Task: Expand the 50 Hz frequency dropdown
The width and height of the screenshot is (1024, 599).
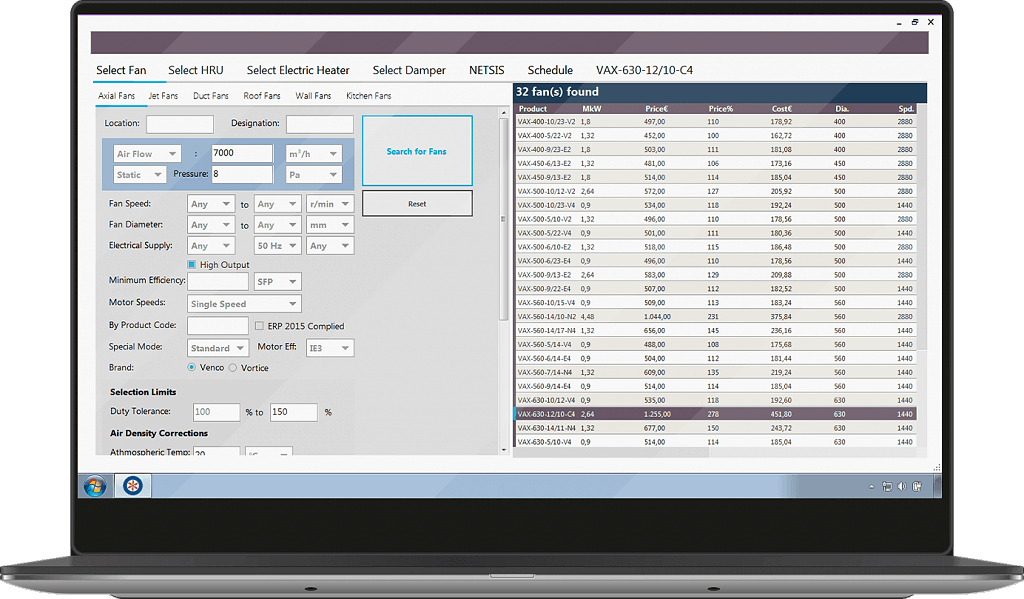Action: point(277,245)
